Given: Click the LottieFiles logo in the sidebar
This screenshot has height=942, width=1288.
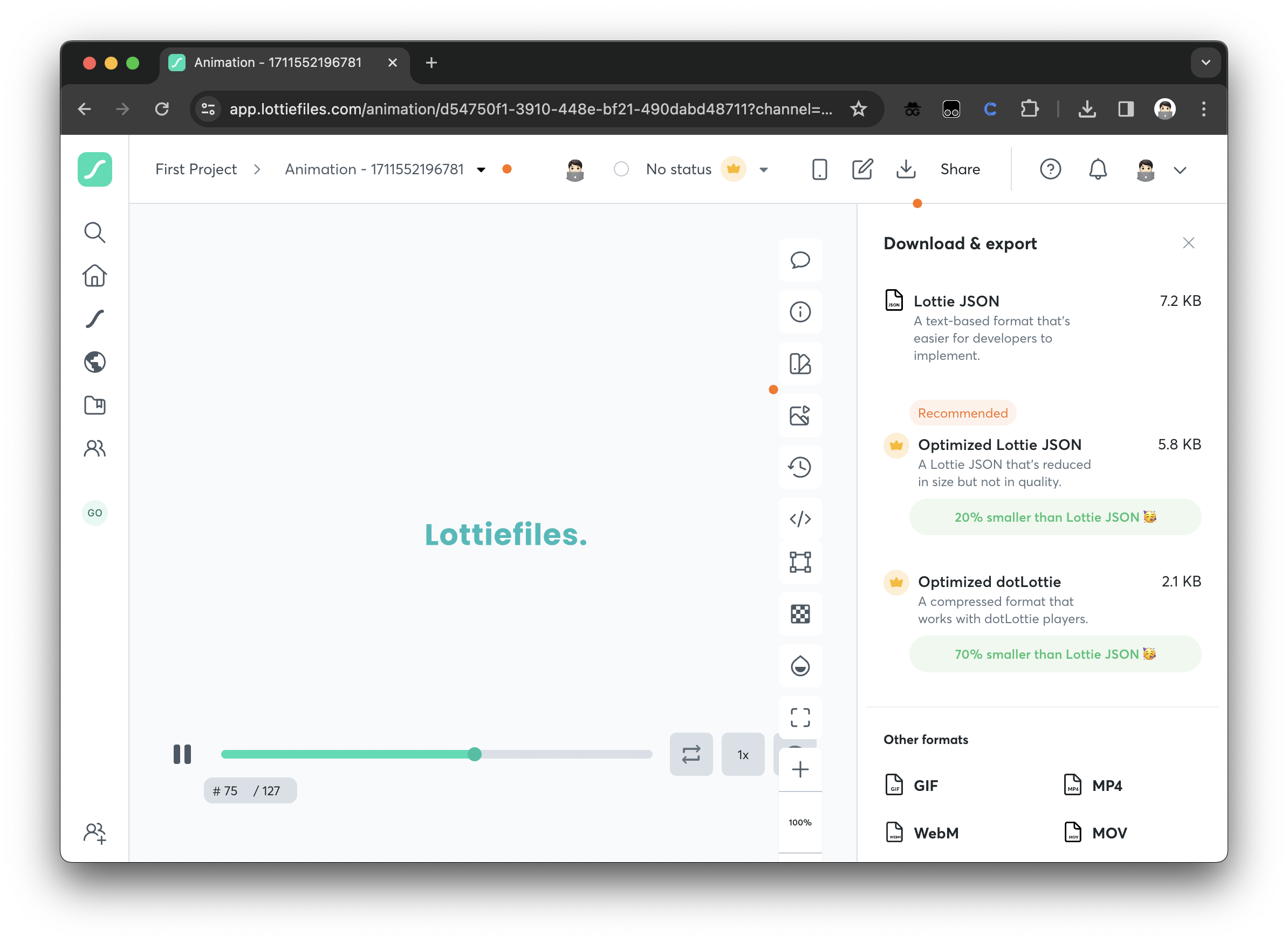Looking at the screenshot, I should (x=94, y=169).
